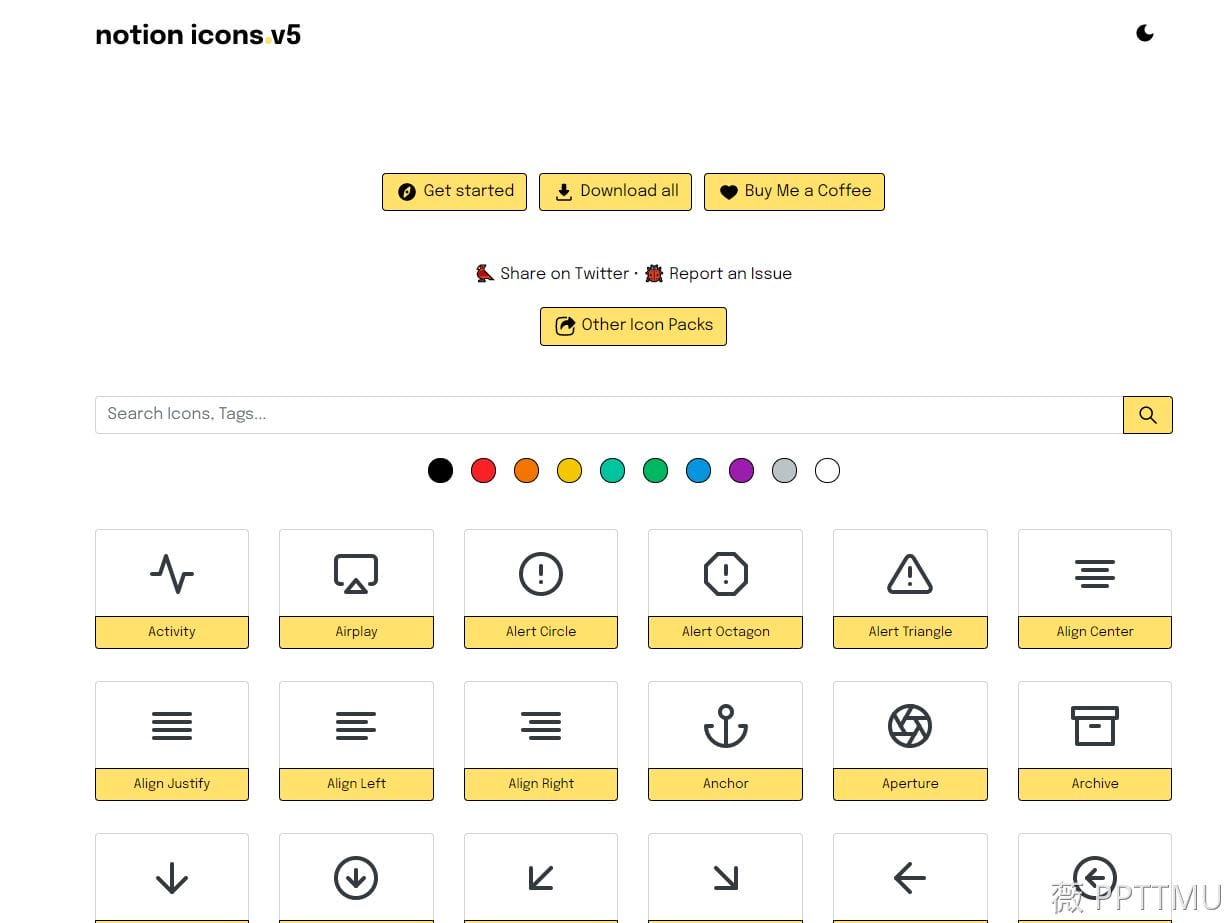The width and height of the screenshot is (1230, 923).
Task: Choose the Alert Triangle icon
Action: (x=910, y=574)
